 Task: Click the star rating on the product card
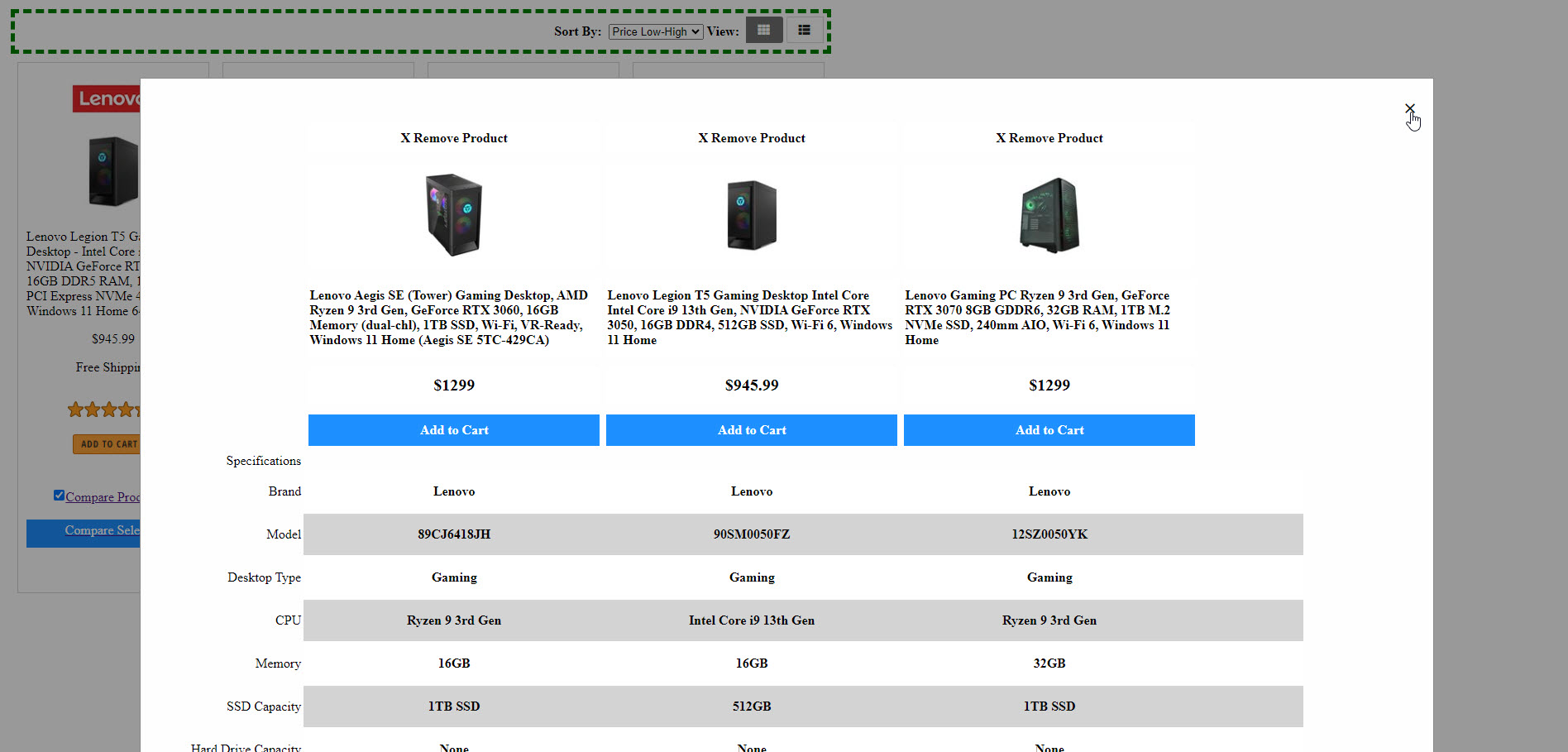coord(104,410)
